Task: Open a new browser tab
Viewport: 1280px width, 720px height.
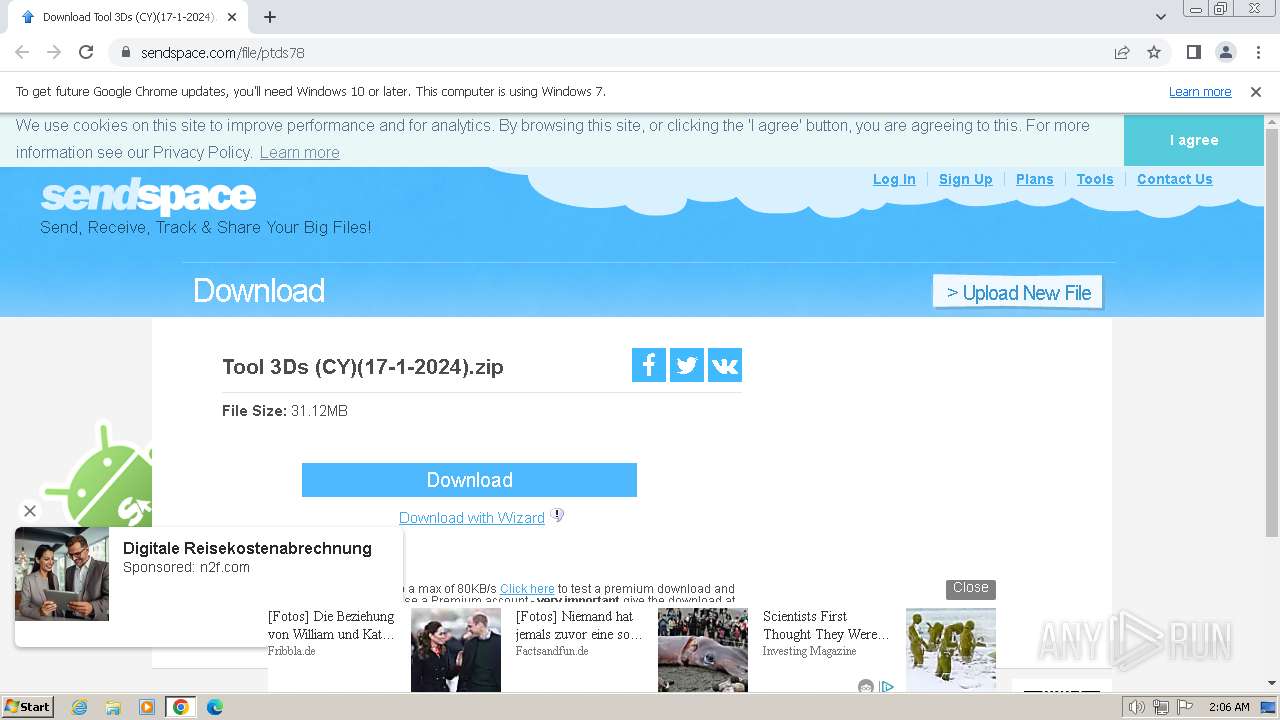Action: [x=270, y=17]
